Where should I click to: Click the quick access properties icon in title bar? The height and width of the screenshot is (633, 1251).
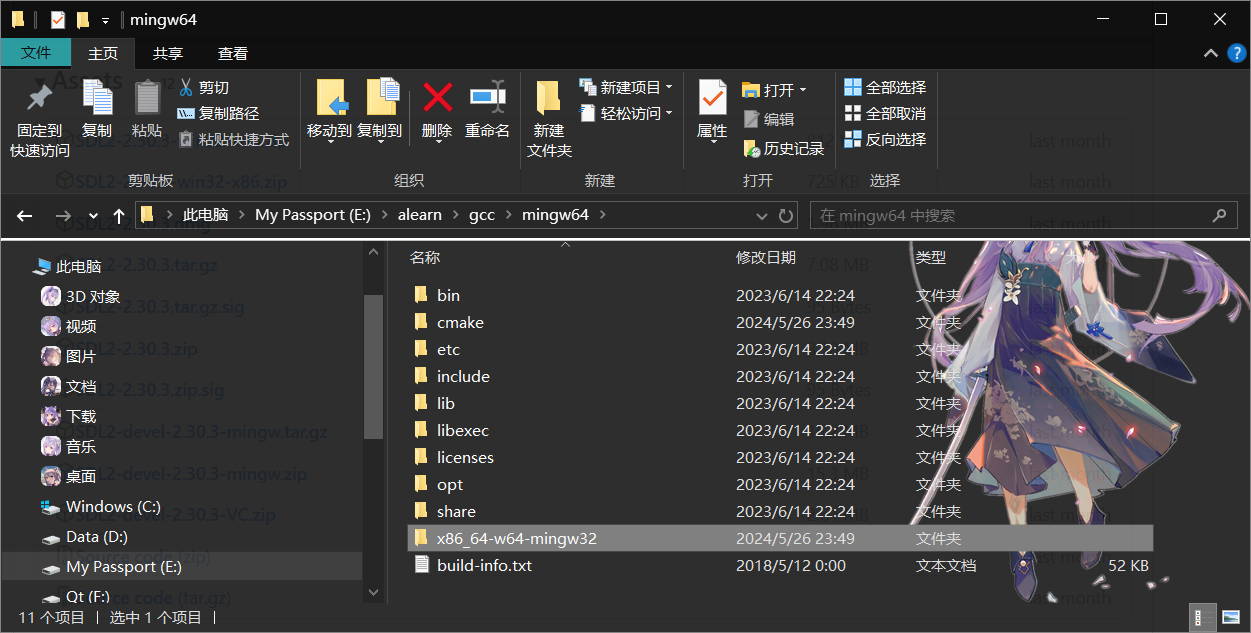point(57,19)
